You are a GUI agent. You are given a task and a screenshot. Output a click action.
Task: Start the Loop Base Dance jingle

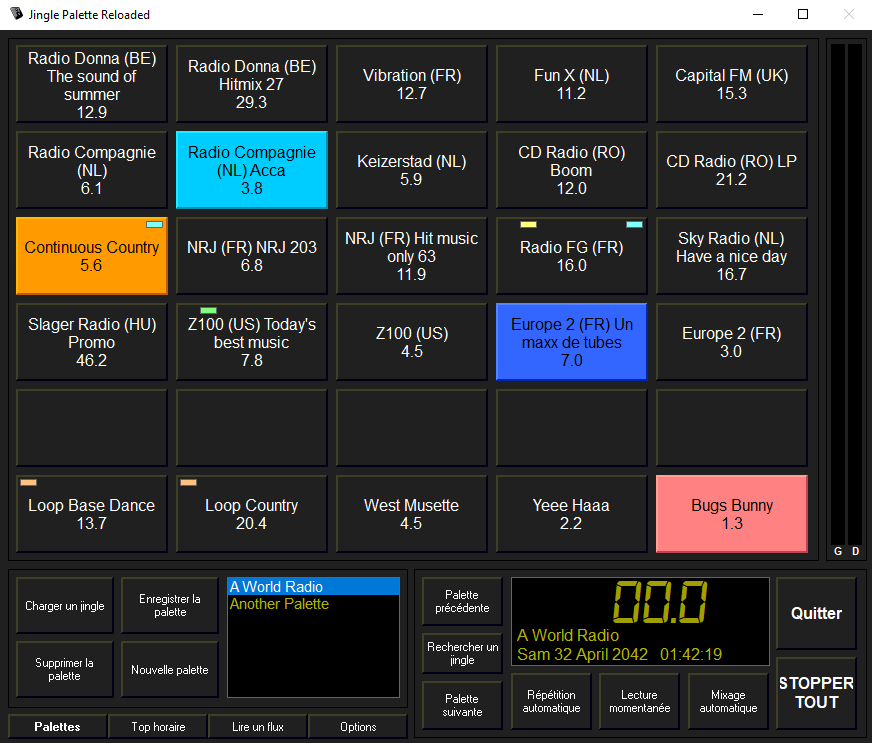coord(92,514)
